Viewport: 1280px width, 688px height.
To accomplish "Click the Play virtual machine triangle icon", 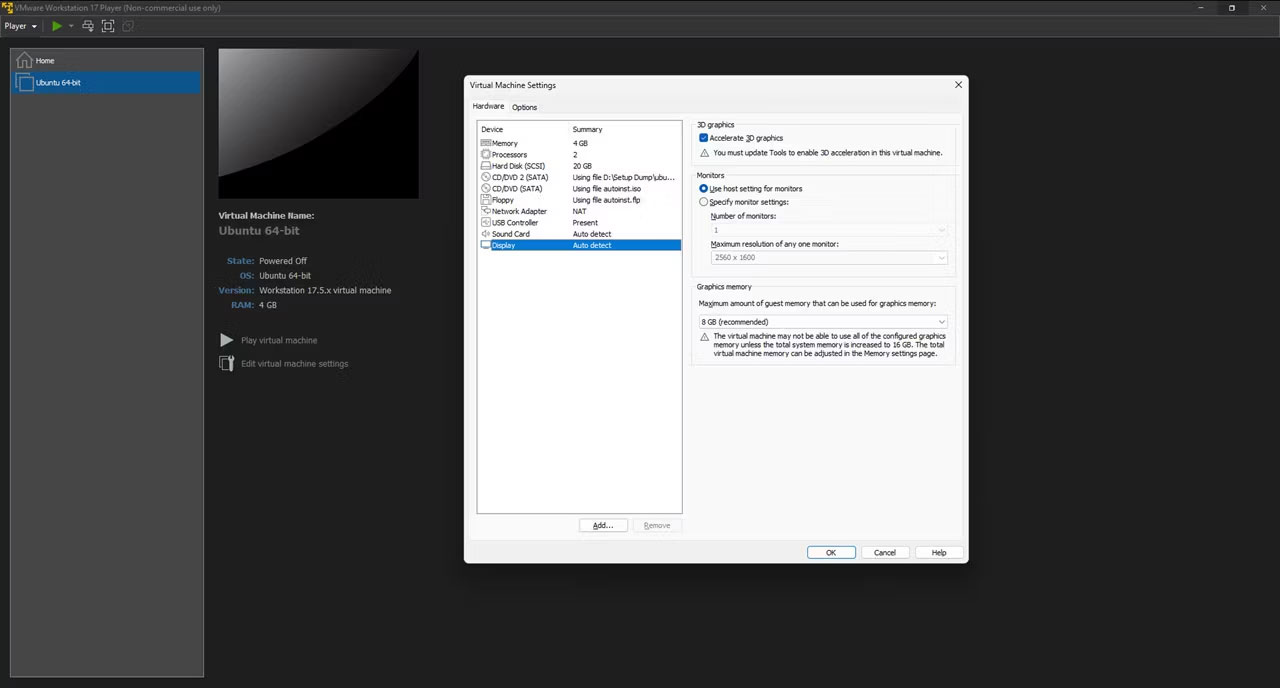I will coord(227,340).
